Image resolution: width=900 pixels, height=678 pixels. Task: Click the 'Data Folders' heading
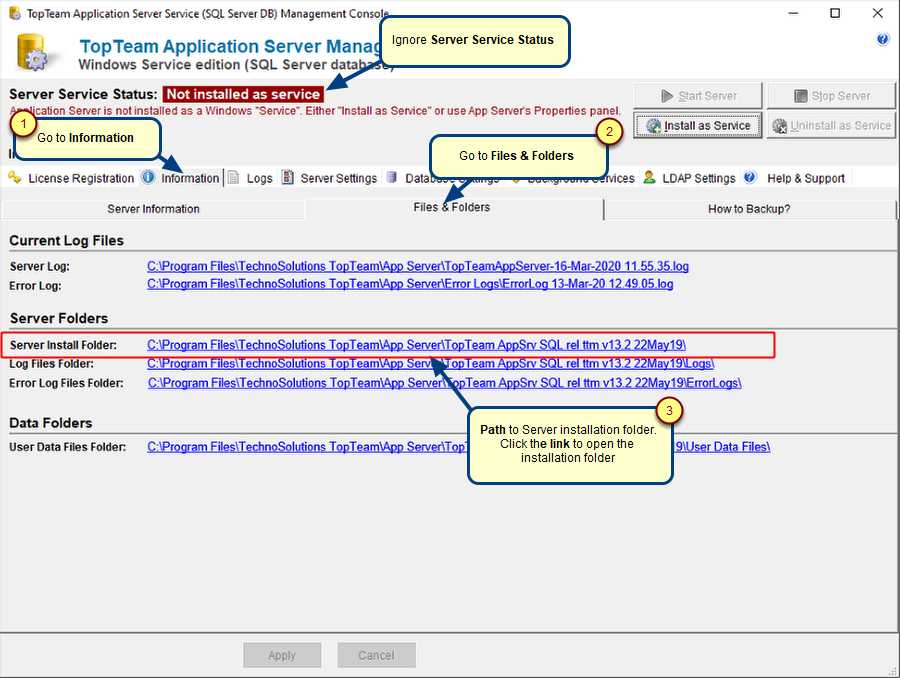[51, 423]
